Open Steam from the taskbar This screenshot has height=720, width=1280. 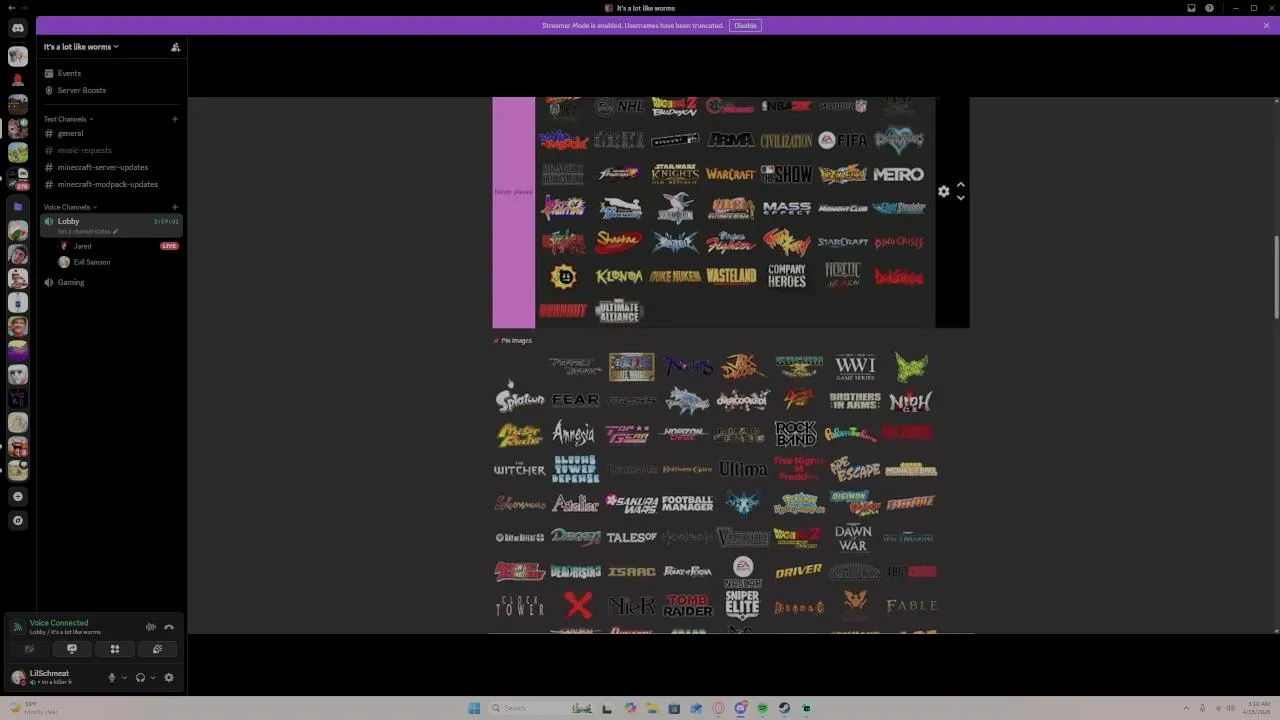pos(785,708)
